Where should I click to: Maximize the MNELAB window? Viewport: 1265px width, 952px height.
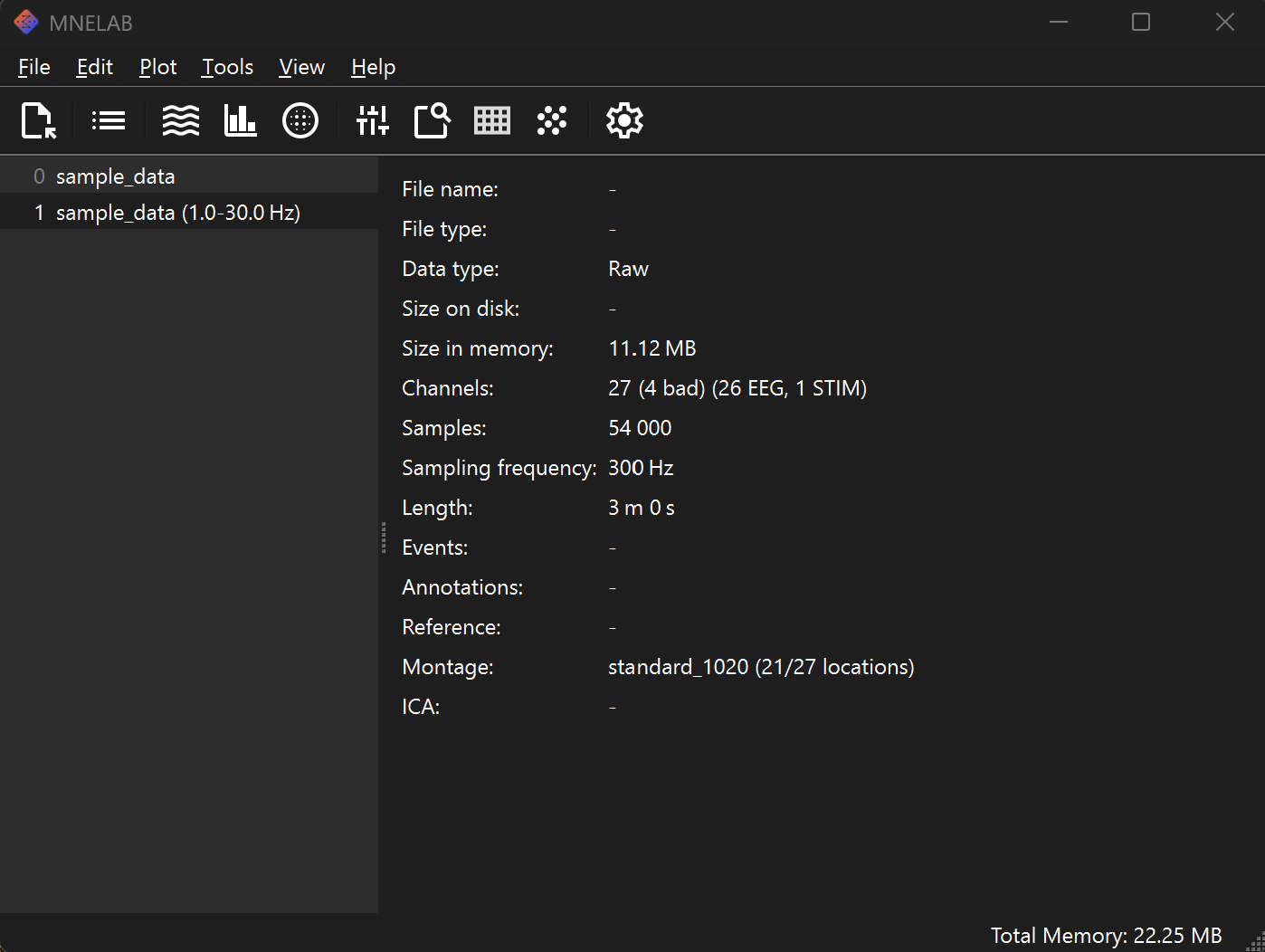(1141, 22)
